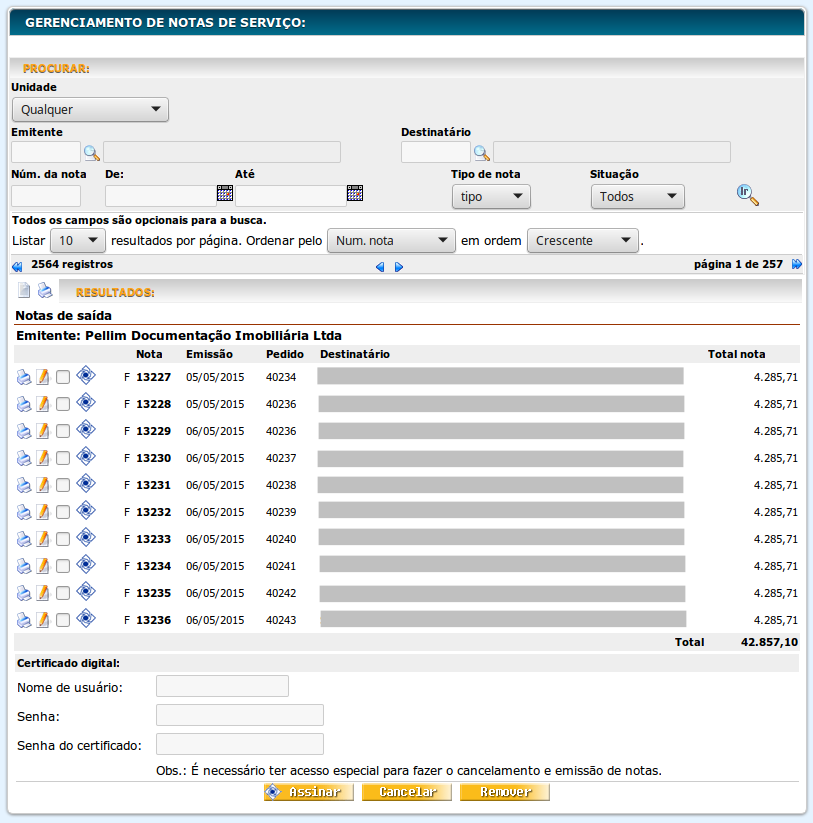This screenshot has width=813, height=823.
Task: Open the calendar picker for De date
Action: coord(225,194)
